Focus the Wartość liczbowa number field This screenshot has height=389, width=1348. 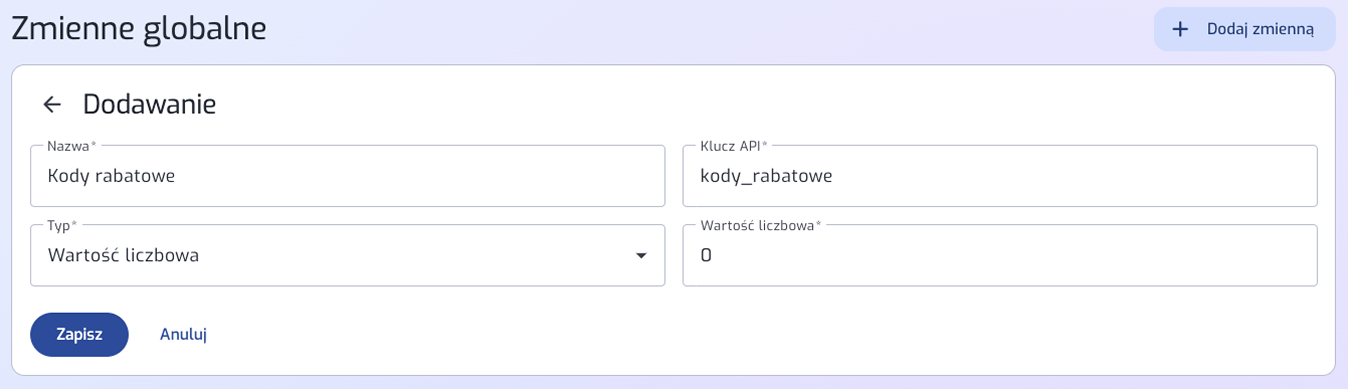[x=999, y=255]
